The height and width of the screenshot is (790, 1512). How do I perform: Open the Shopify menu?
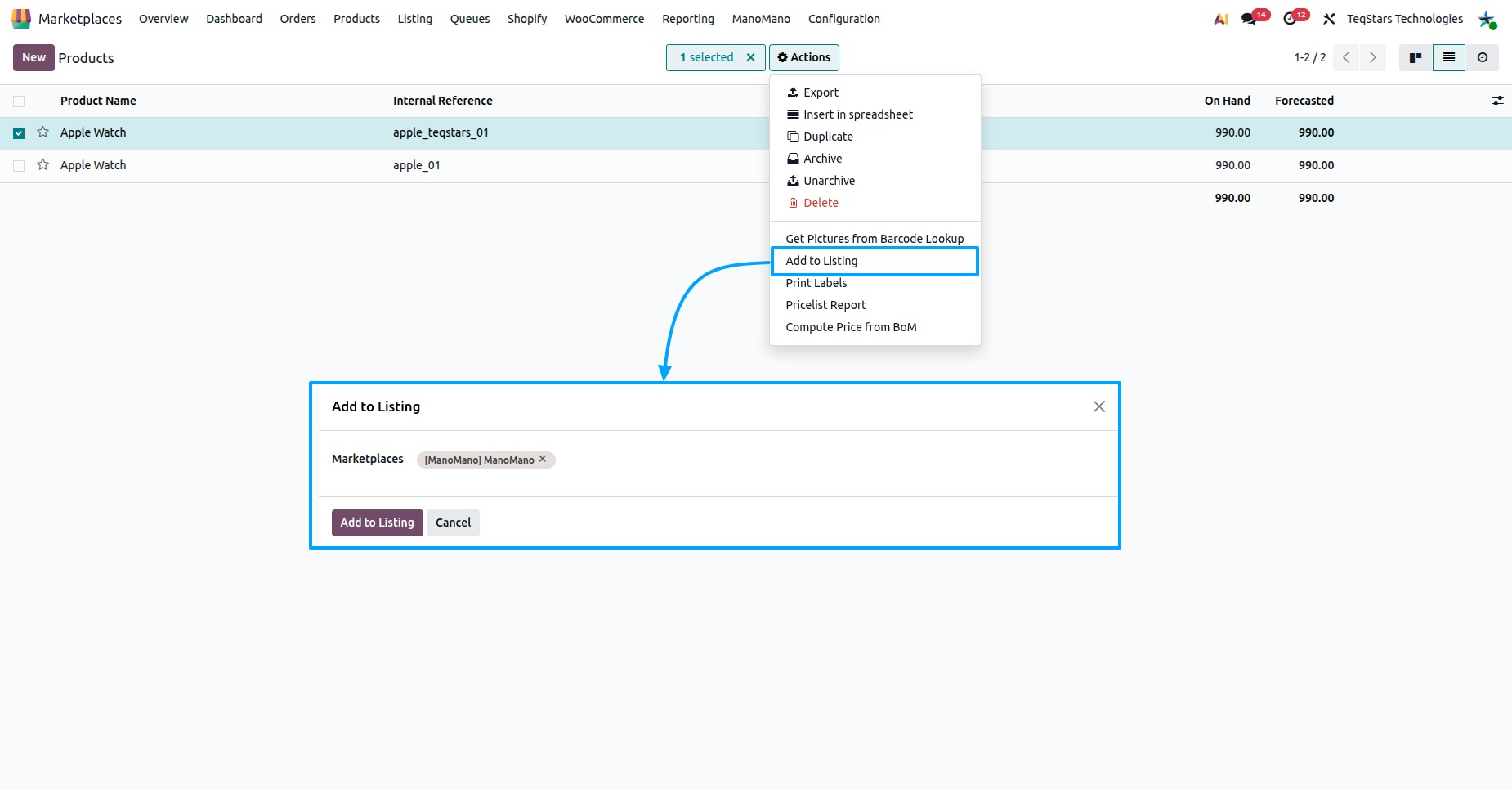point(527,19)
